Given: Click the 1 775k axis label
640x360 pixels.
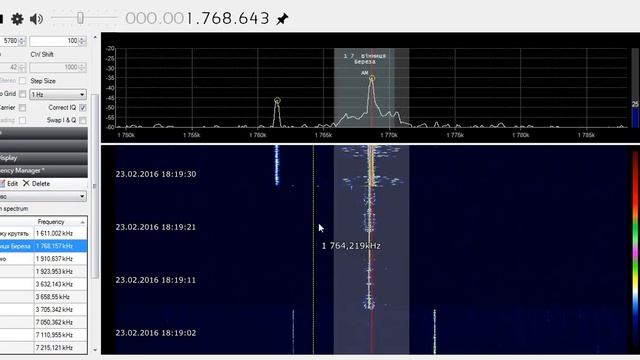Looking at the screenshot, I should pyautogui.click(x=455, y=135).
